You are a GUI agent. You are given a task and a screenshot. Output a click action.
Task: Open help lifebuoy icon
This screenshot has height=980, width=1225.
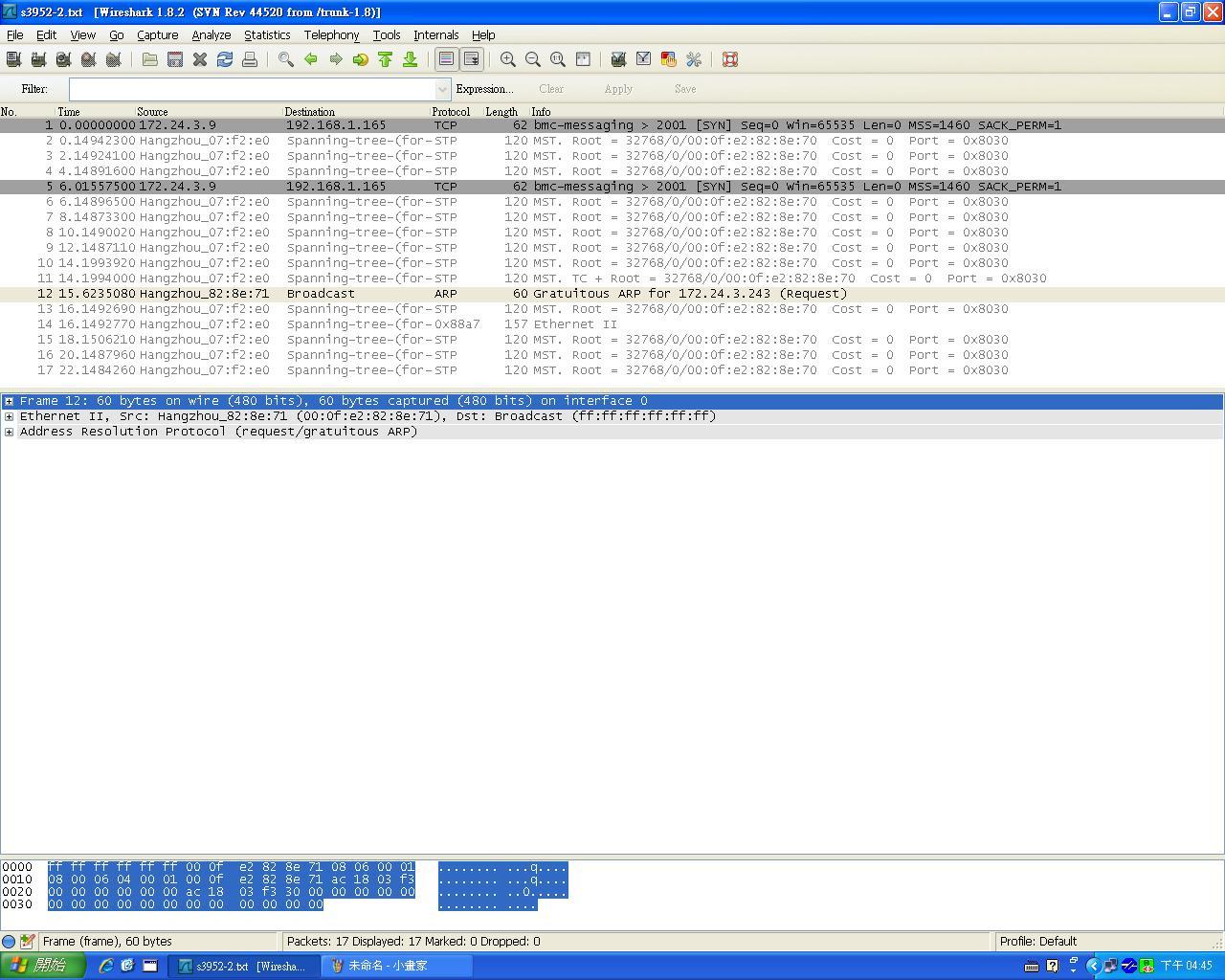click(x=730, y=59)
